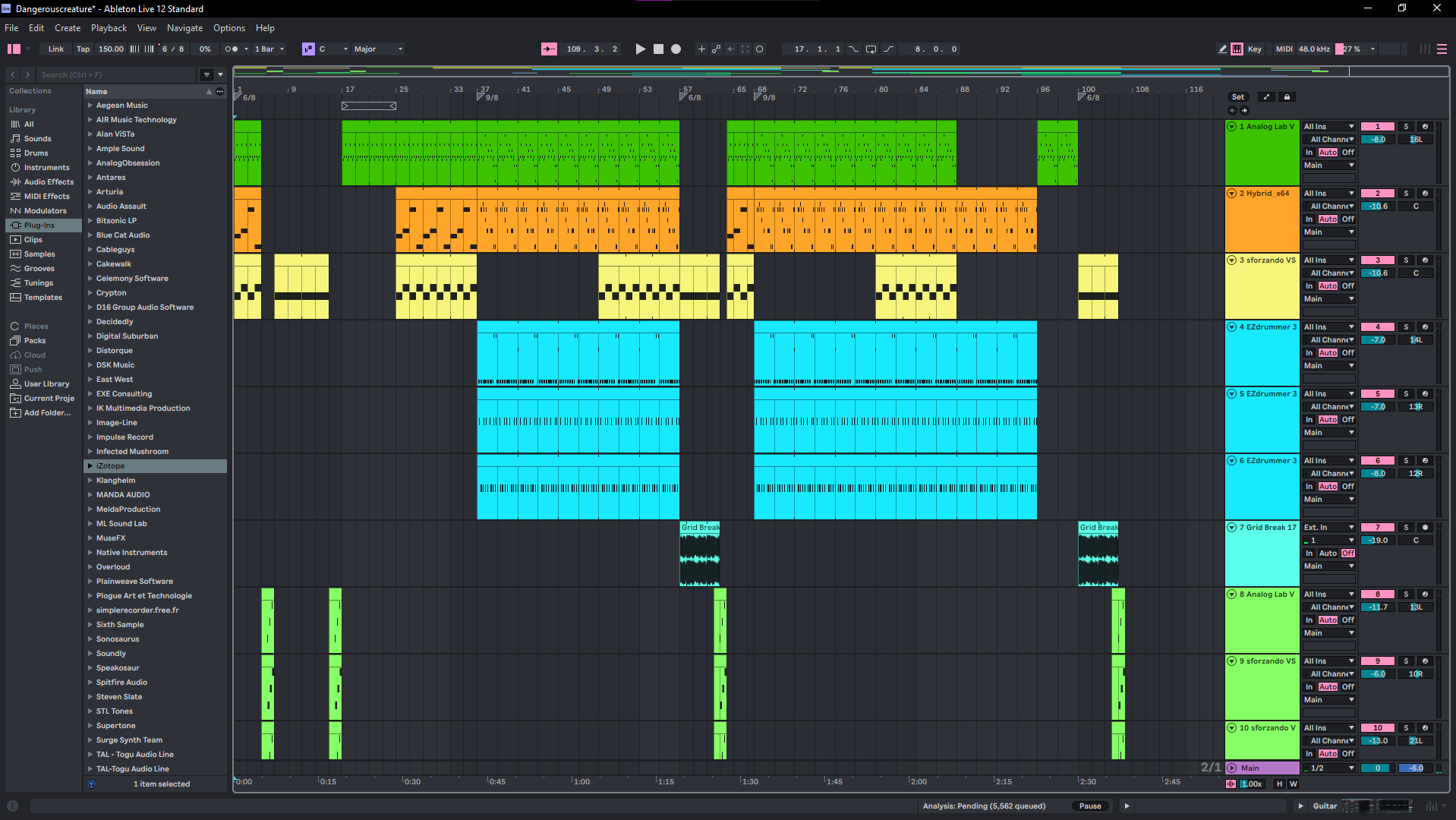
Task: Solo the 1 Analog Lab V track
Action: [1406, 127]
